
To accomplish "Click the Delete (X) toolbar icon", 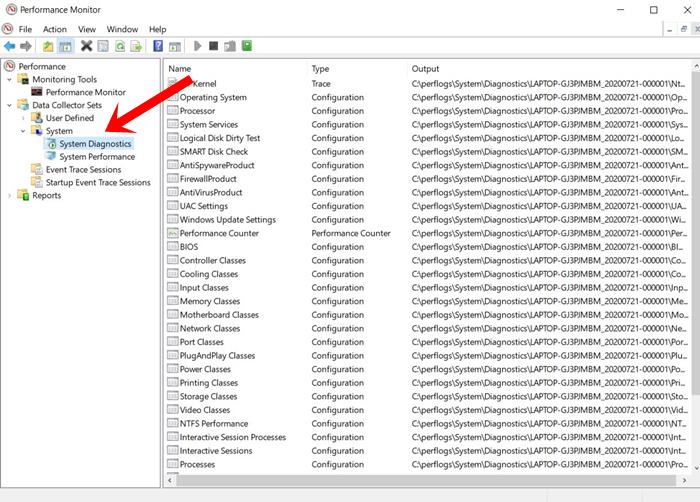I will click(86, 46).
